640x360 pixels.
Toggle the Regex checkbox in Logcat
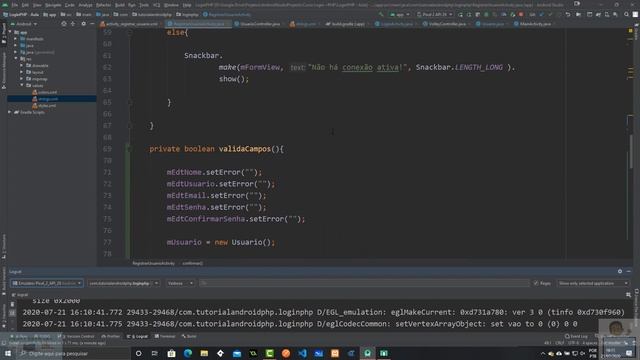coord(536,283)
